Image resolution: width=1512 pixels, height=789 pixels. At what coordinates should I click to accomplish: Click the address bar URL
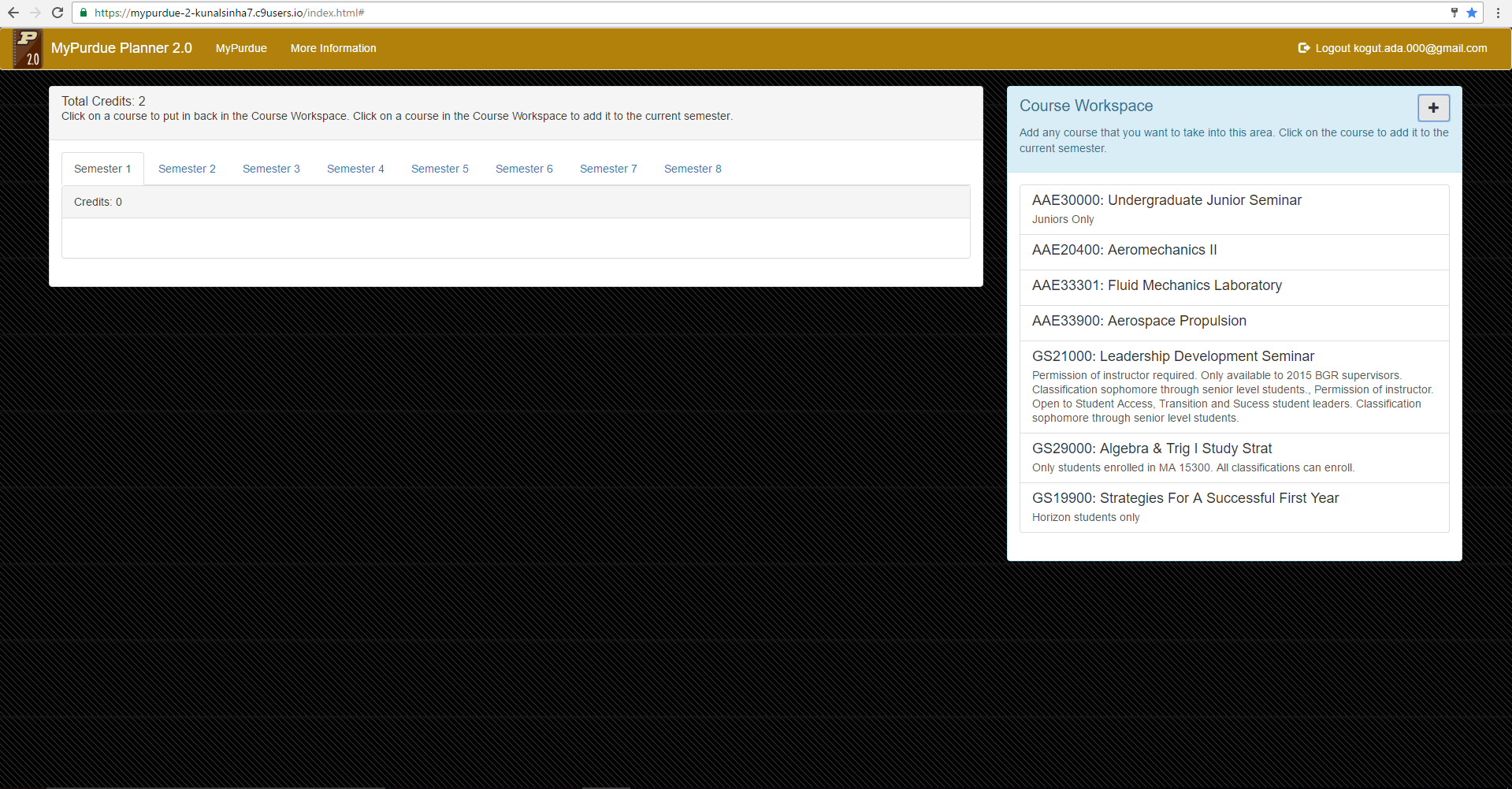point(229,13)
